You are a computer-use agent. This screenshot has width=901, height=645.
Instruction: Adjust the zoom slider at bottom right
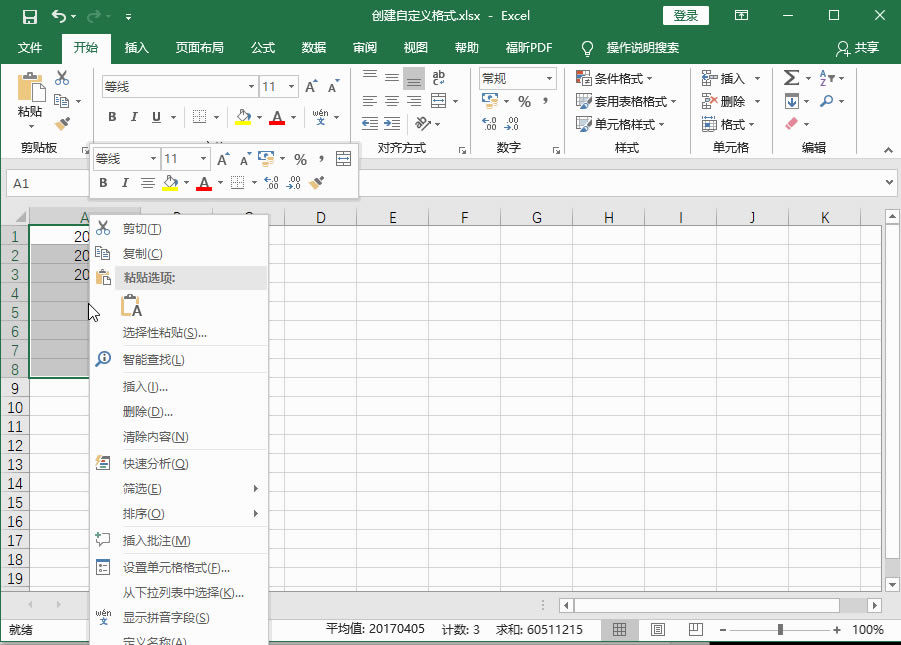[780, 628]
